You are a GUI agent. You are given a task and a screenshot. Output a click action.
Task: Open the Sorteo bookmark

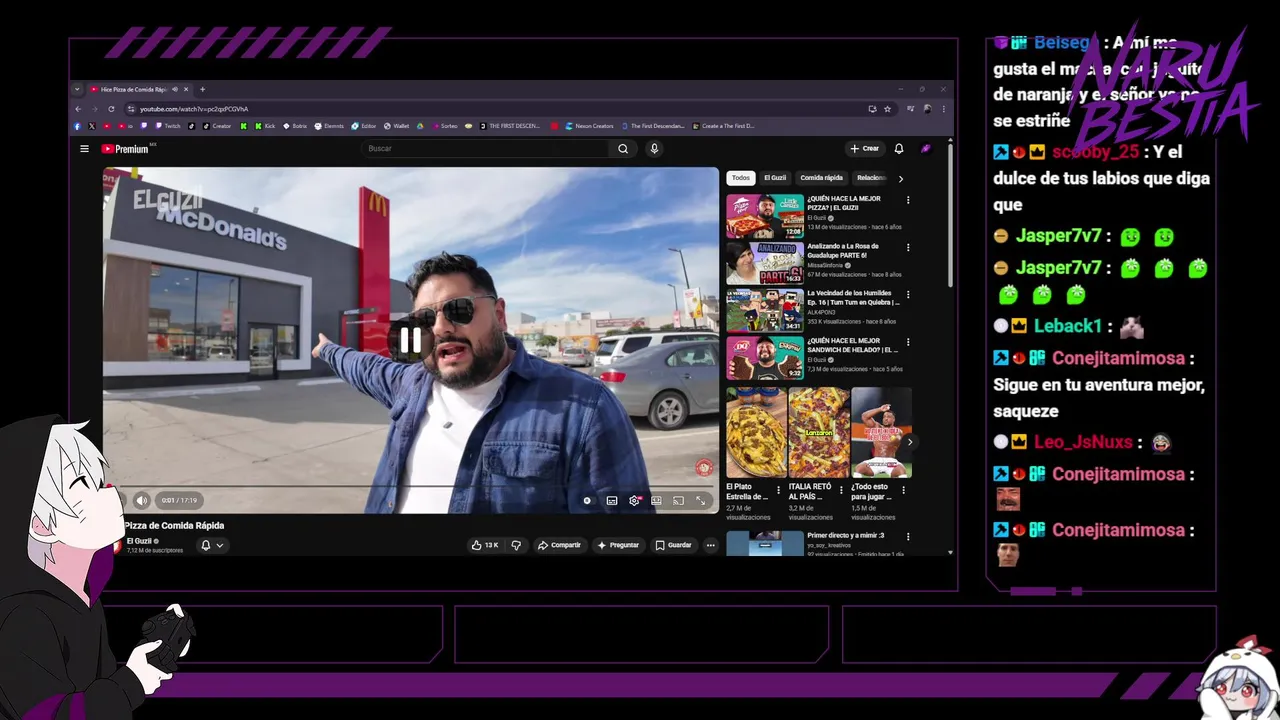(445, 126)
